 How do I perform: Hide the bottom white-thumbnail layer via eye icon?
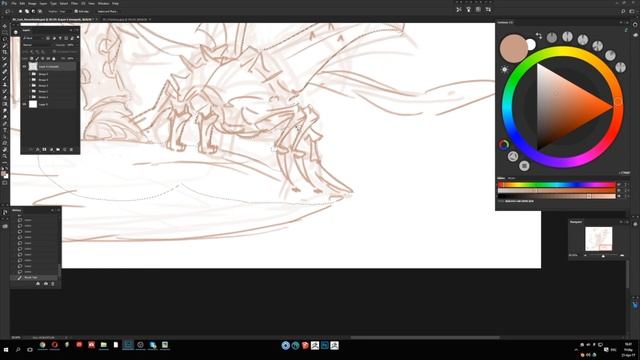click(24, 104)
